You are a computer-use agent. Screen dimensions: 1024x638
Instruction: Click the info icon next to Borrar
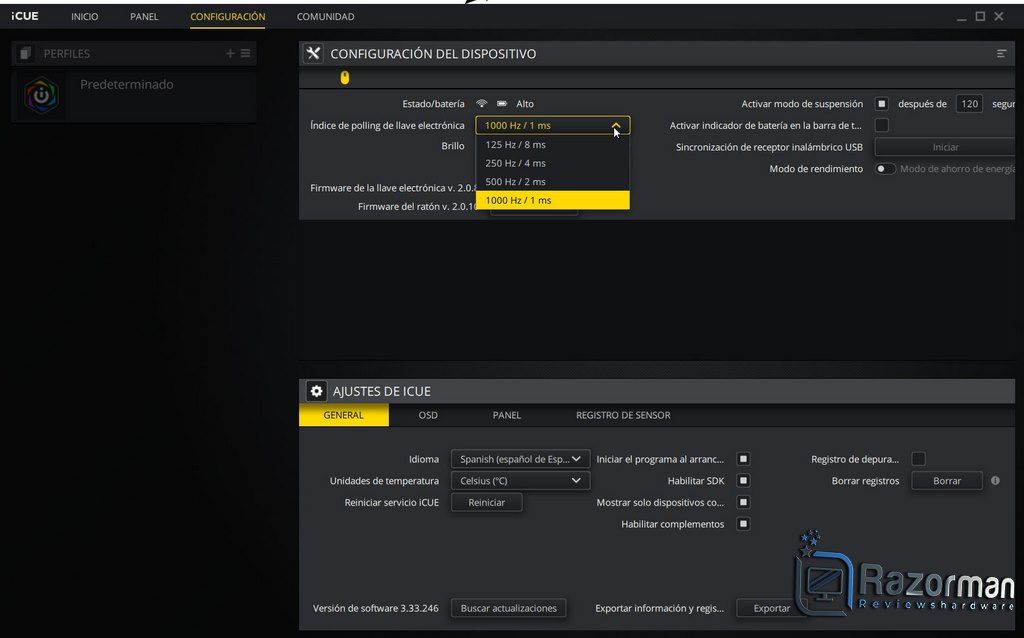click(x=995, y=481)
